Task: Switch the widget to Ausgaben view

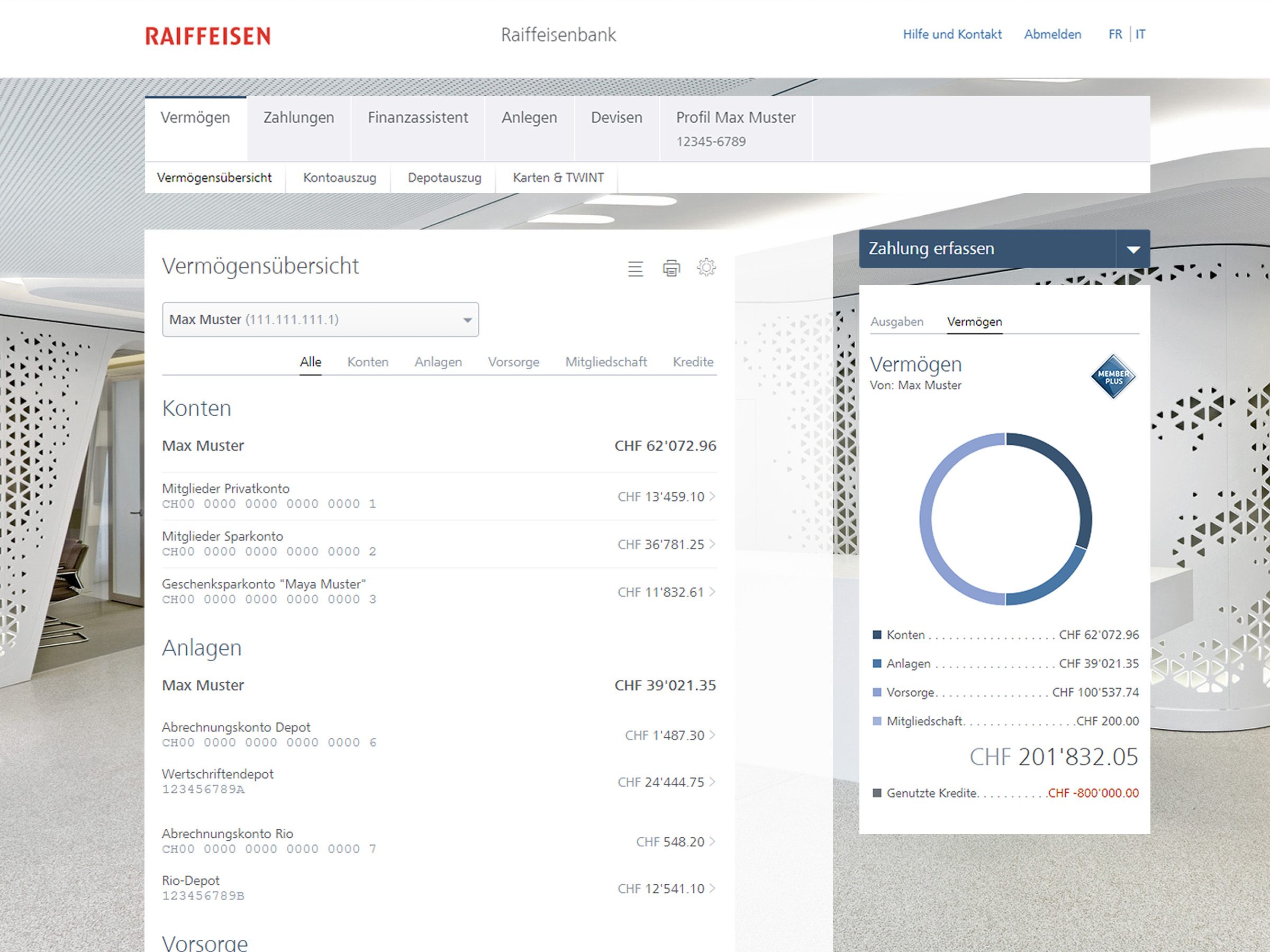Action: 897,322
